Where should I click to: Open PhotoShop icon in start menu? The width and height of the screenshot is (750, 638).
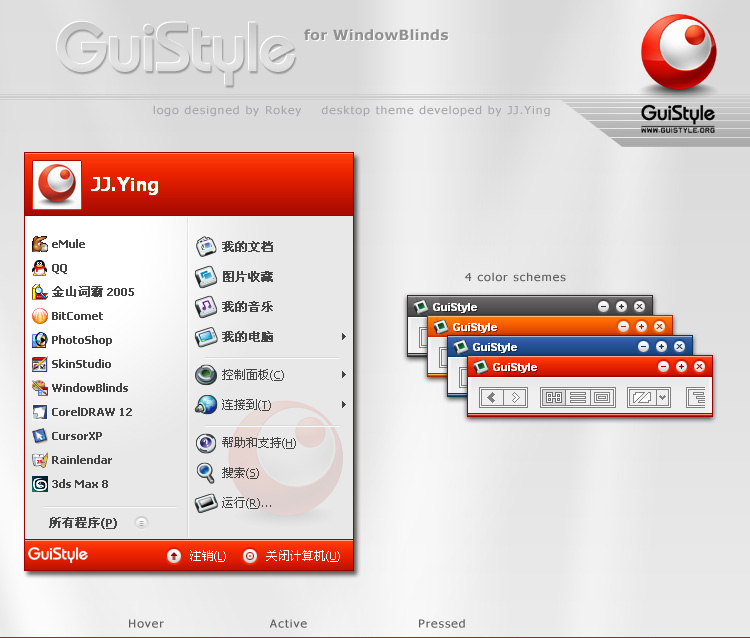[40, 340]
